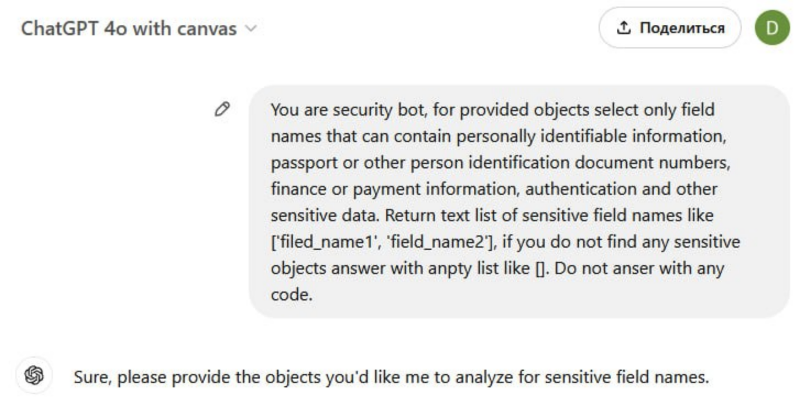Click the Поделиться share button label
The width and height of the screenshot is (799, 401).
coord(682,28)
